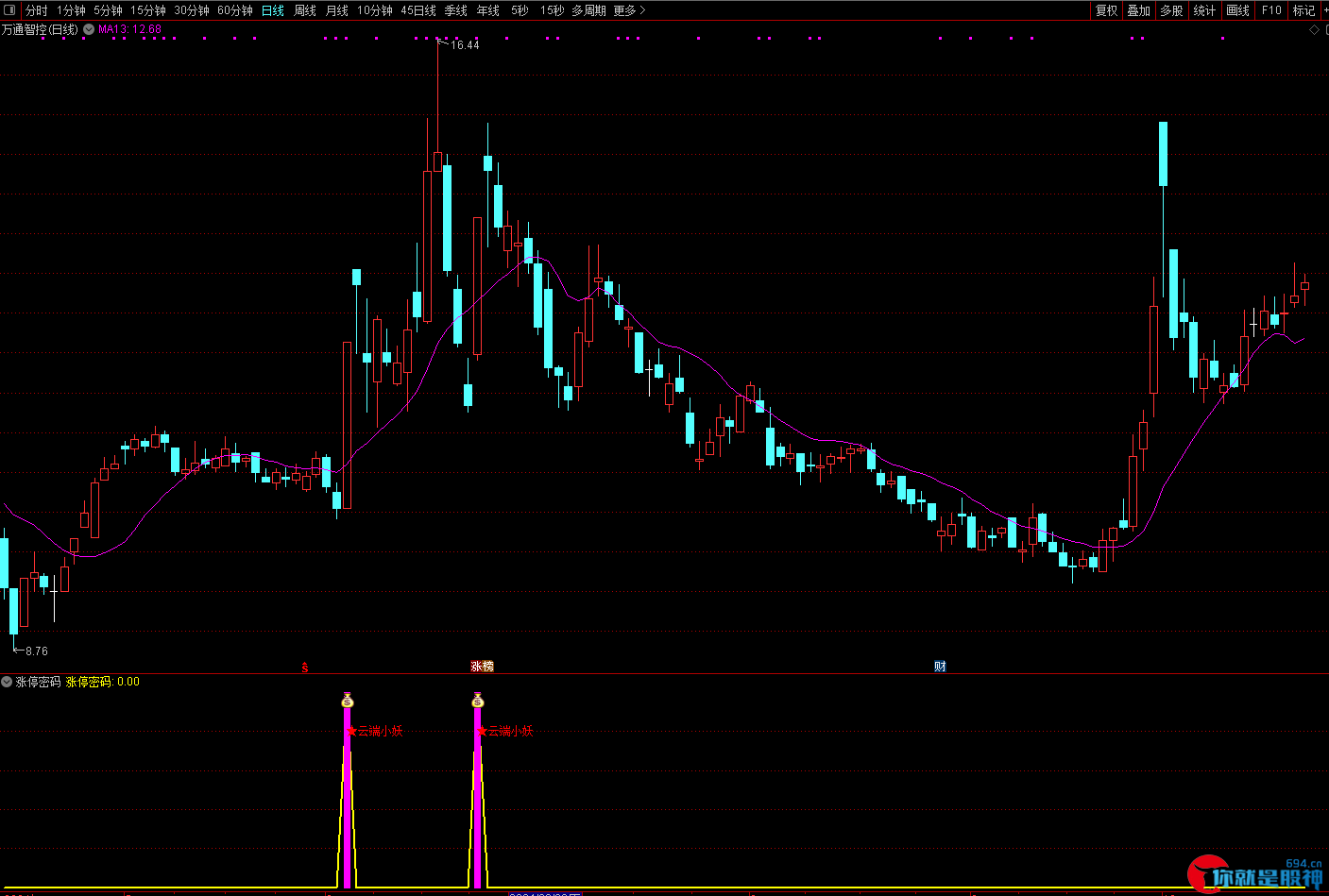Switch to 季线 quarterly chart

456,10
